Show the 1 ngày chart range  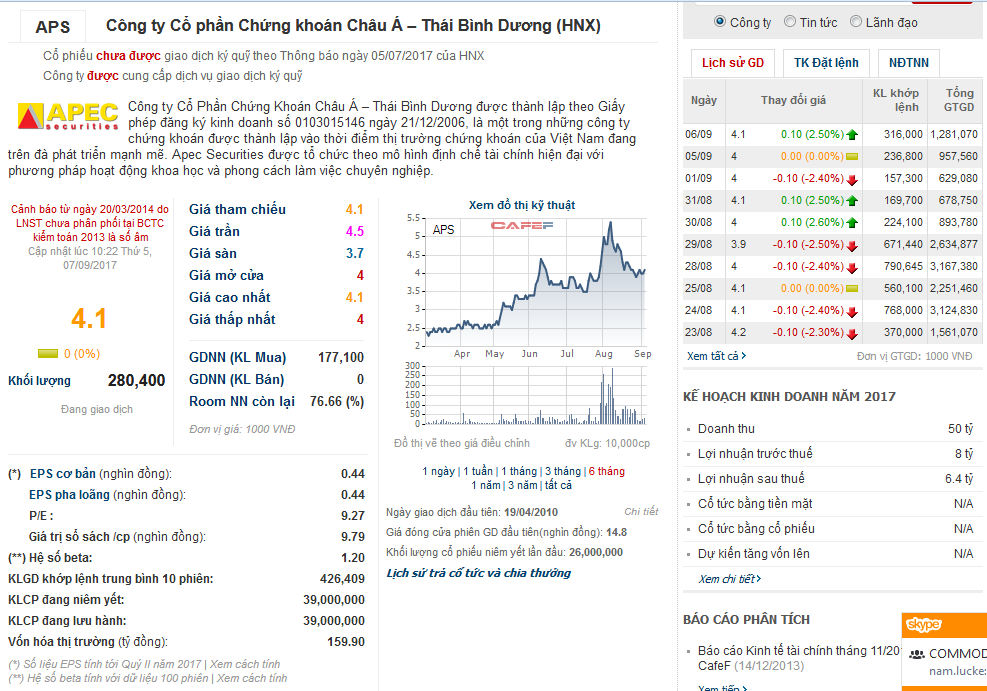coord(438,471)
